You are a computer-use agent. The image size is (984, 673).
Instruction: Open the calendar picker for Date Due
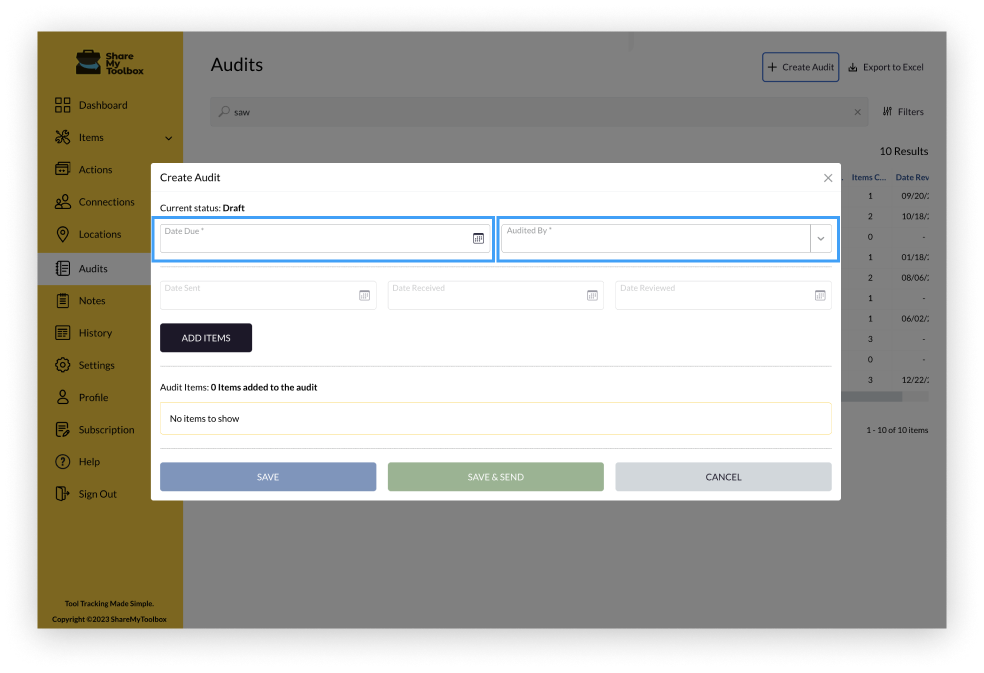(x=478, y=238)
